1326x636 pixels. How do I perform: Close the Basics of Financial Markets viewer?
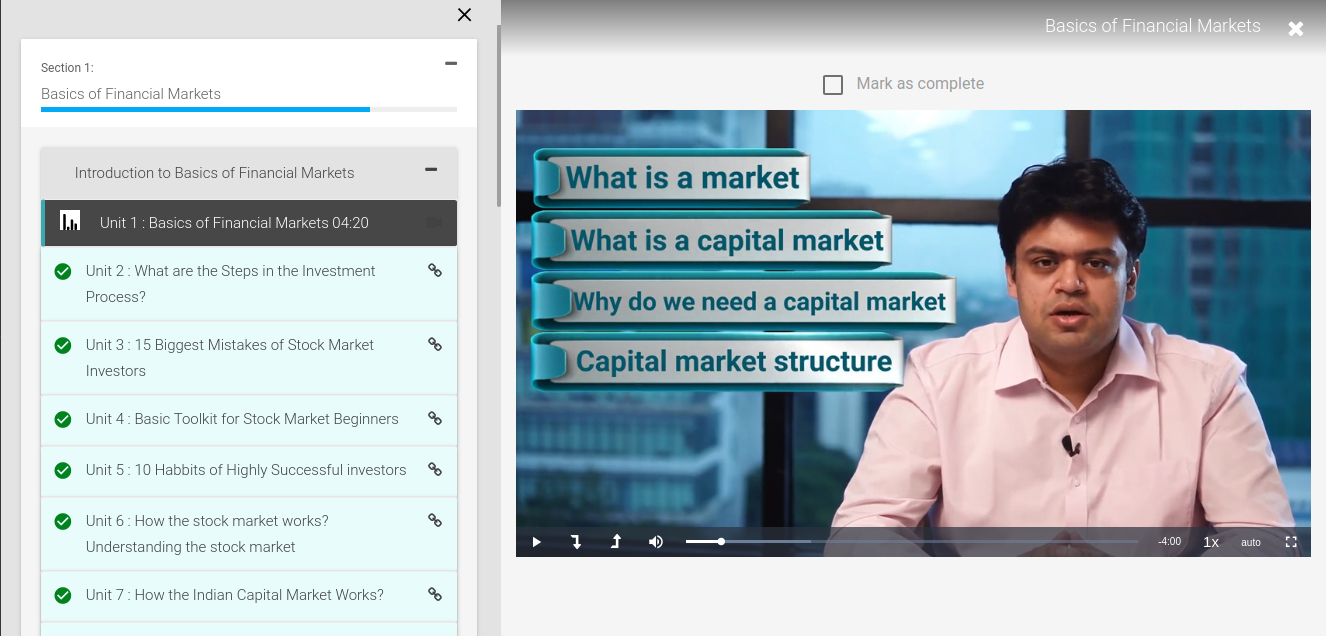(x=1296, y=28)
